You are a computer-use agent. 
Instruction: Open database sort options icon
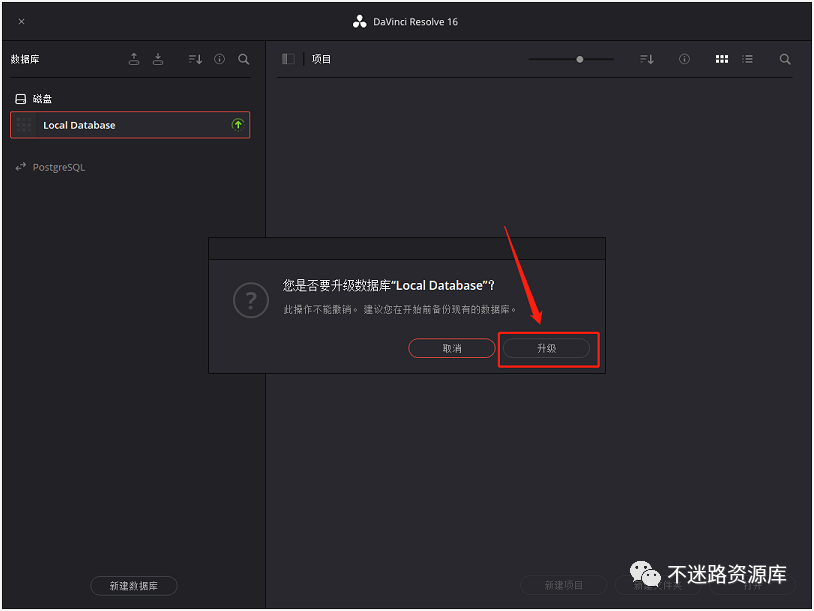coord(195,59)
